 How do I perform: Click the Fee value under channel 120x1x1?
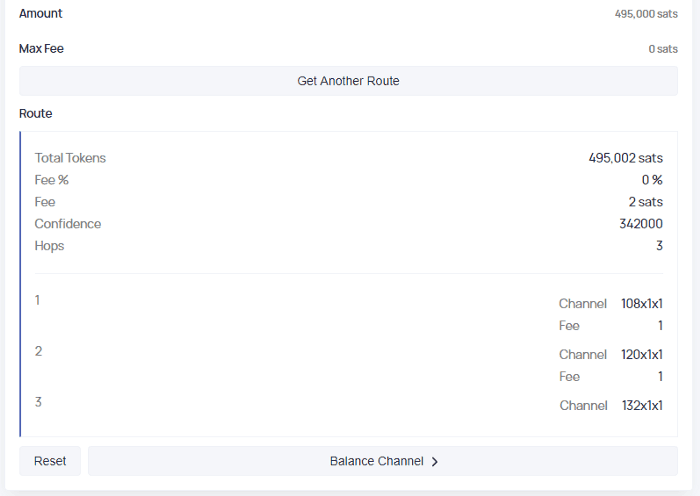[660, 376]
